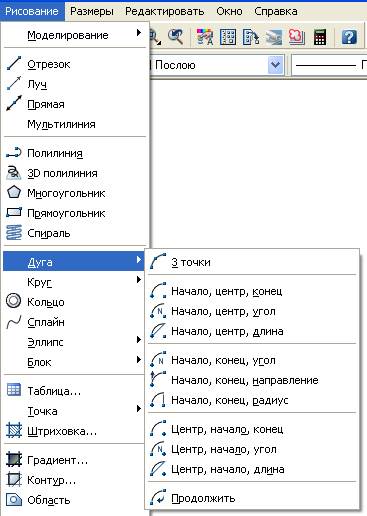Select the Полилиния tool

[x=75, y=153]
